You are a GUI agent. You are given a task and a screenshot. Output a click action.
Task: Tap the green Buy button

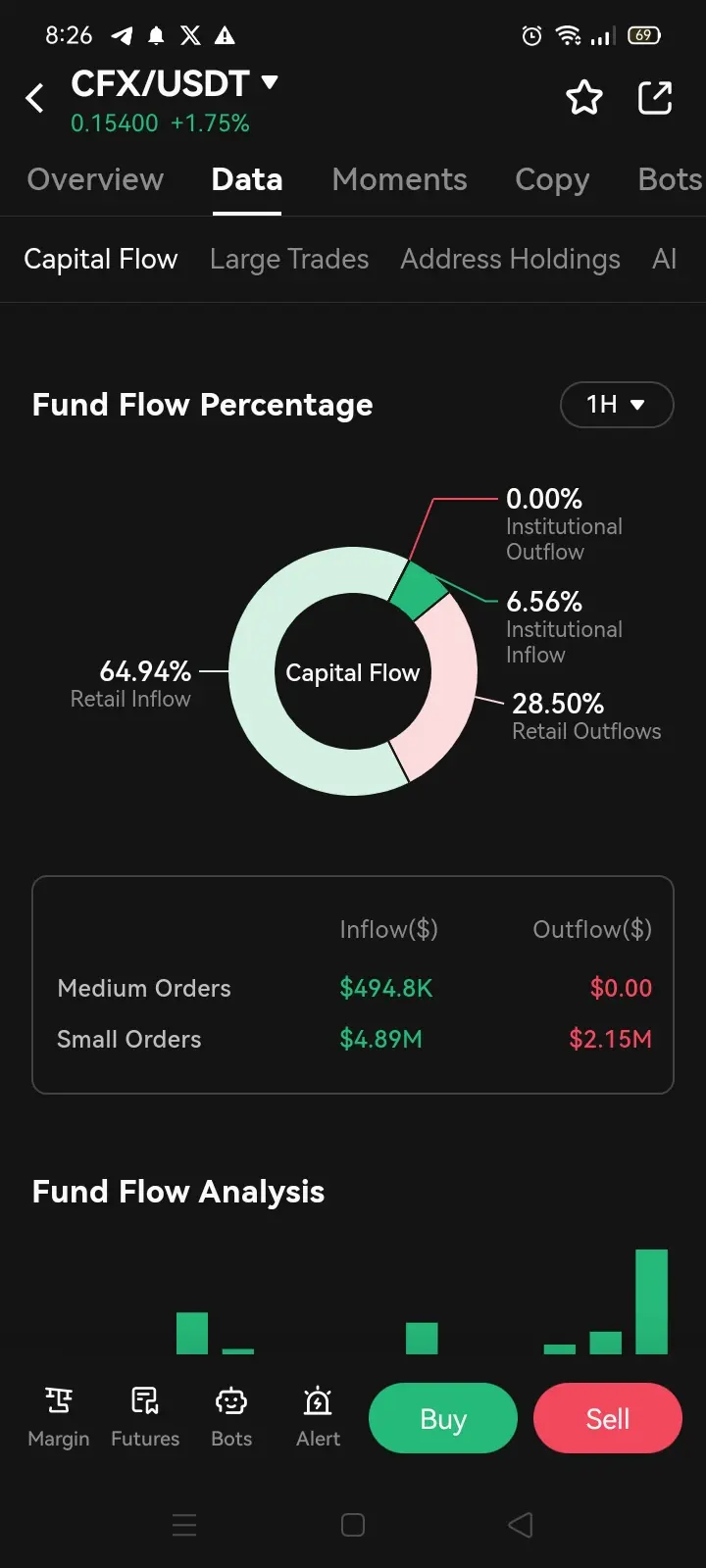pyautogui.click(x=442, y=1418)
